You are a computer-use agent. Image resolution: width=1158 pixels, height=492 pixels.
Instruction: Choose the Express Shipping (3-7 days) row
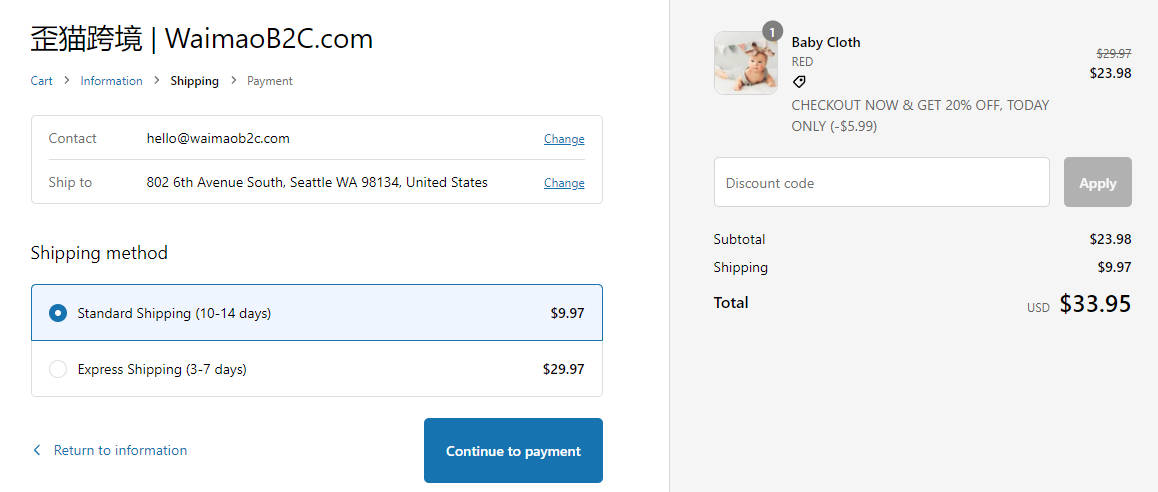317,369
